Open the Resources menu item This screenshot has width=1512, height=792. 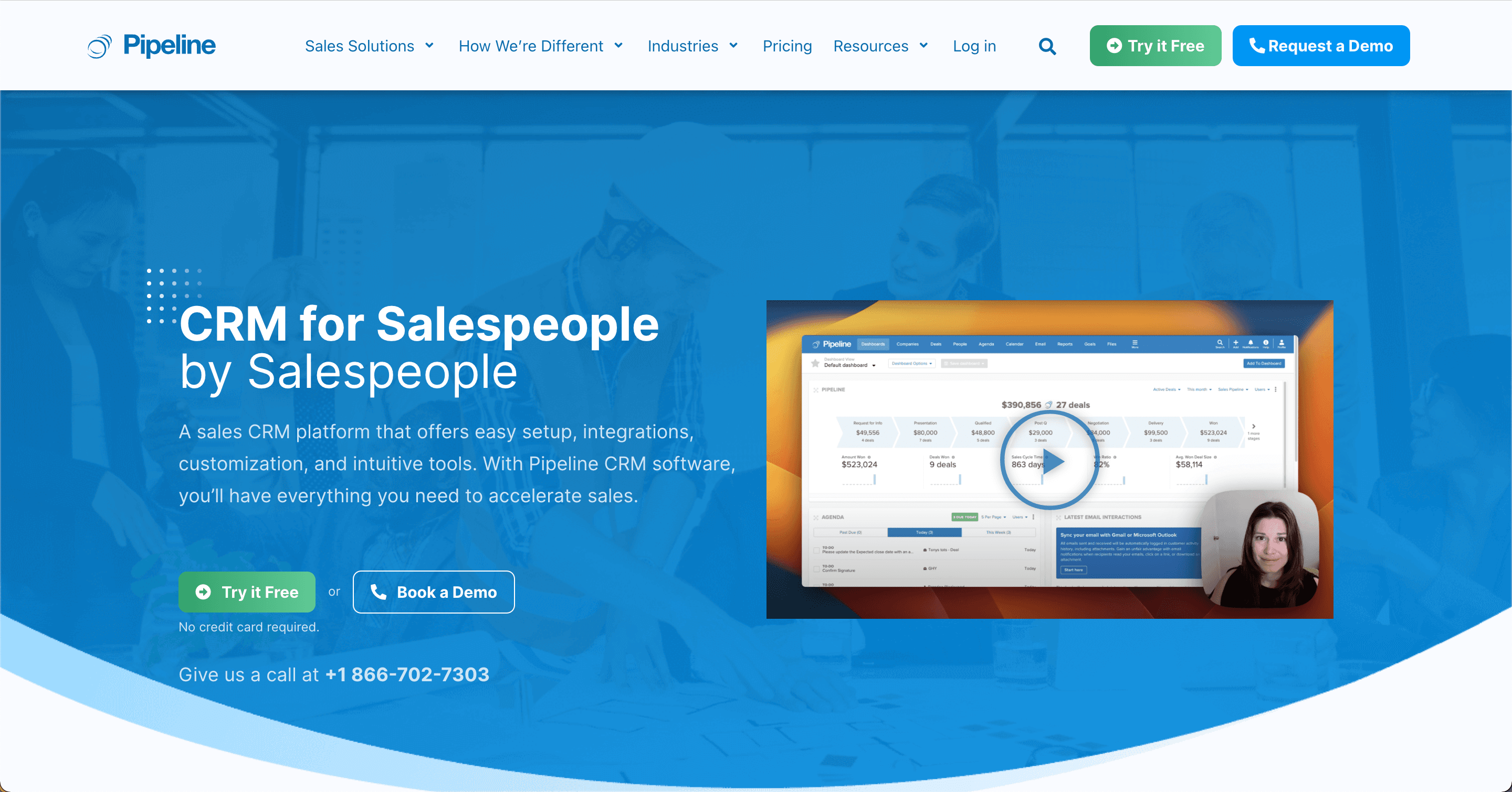pyautogui.click(x=878, y=45)
